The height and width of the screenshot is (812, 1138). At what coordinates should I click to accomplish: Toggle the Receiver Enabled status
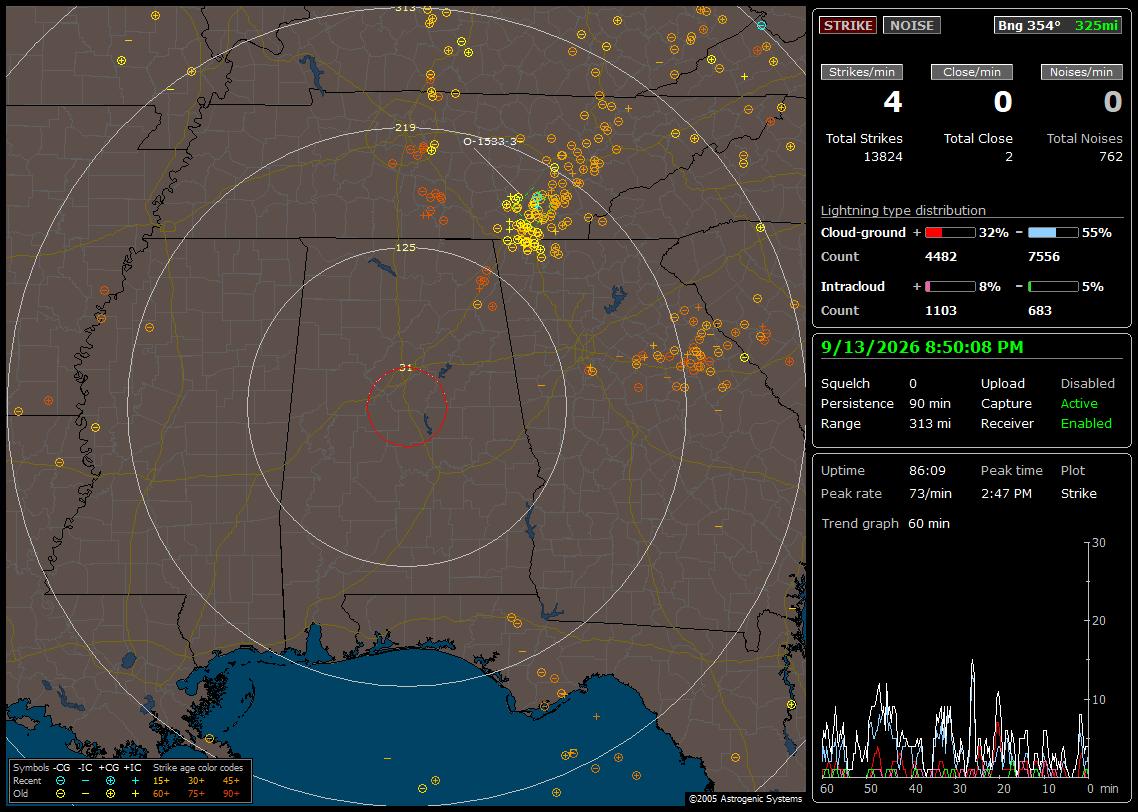click(1086, 424)
